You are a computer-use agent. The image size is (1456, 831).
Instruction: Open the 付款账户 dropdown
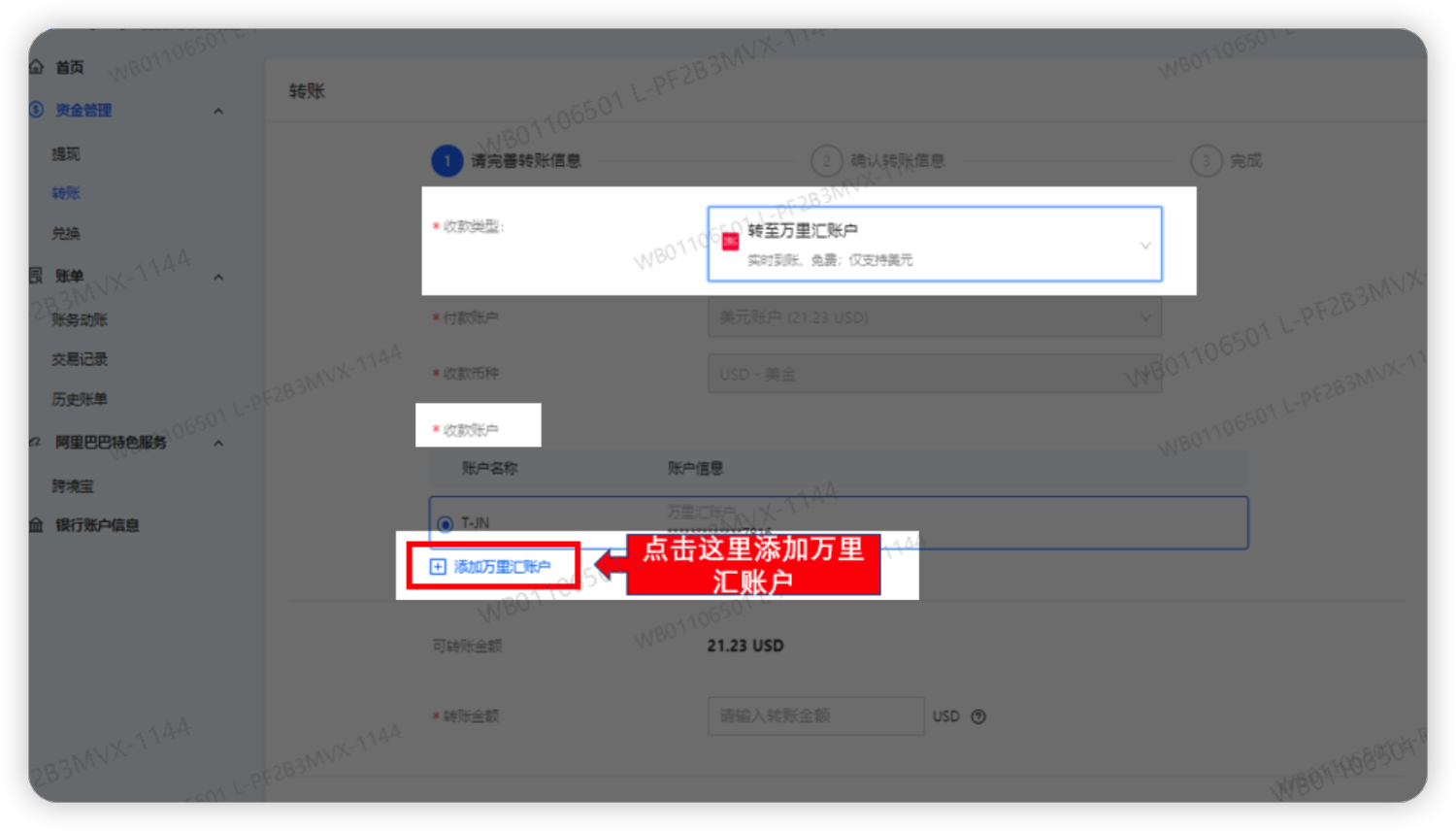tap(935, 317)
